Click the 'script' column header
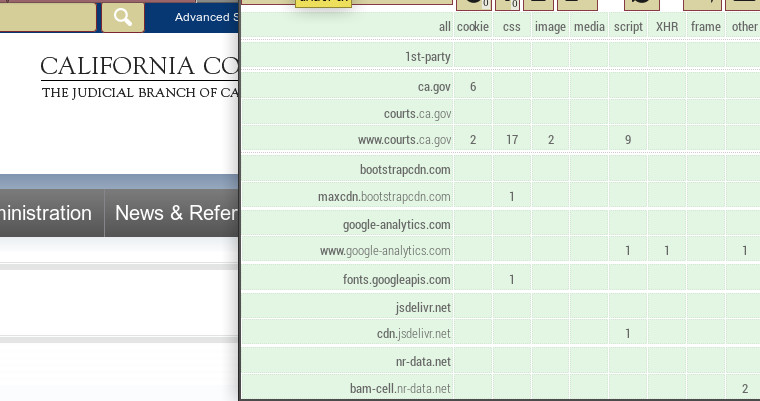Image resolution: width=760 pixels, height=401 pixels. point(628,26)
